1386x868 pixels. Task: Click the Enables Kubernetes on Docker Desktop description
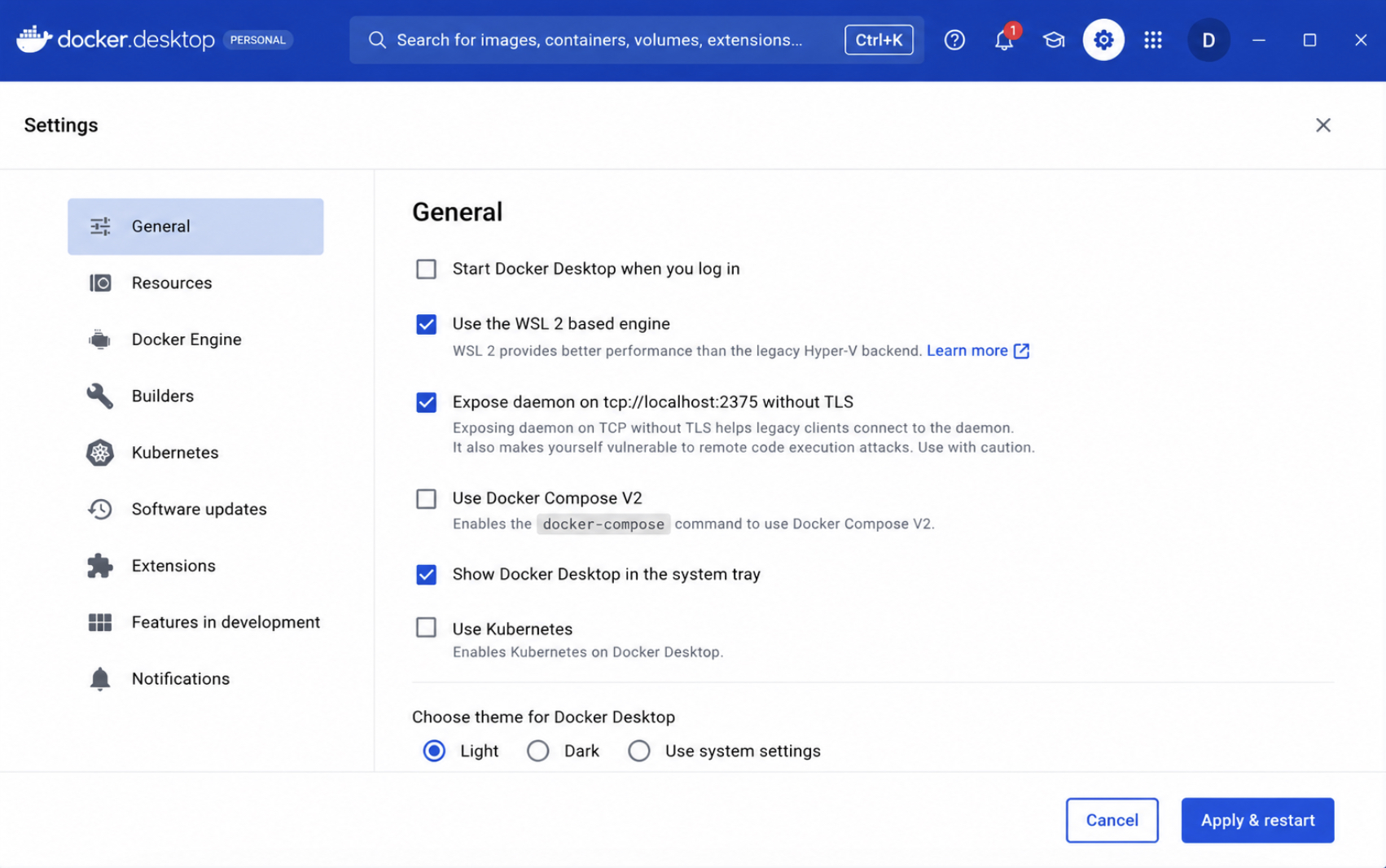(x=588, y=652)
